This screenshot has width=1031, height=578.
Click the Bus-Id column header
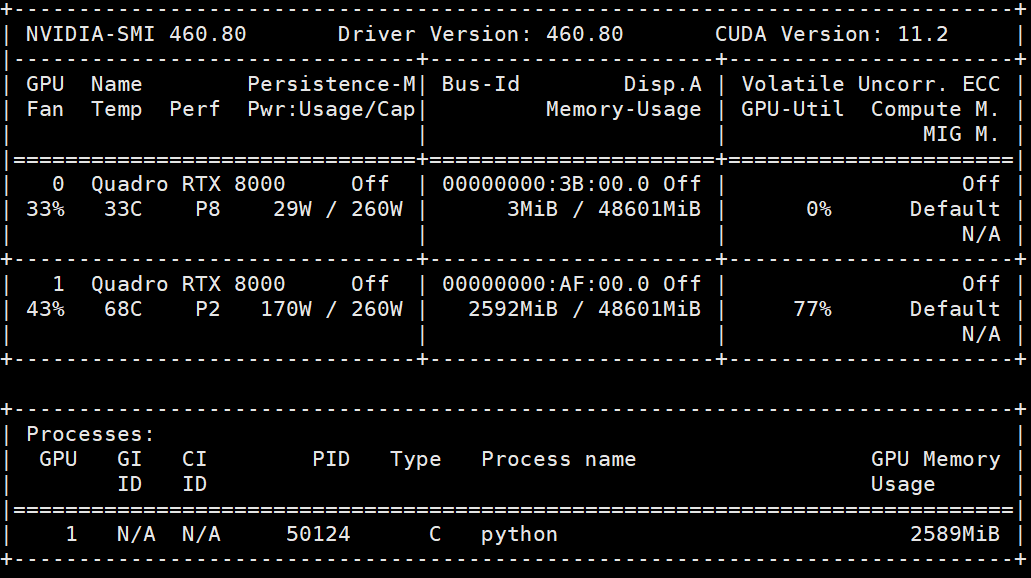click(481, 84)
